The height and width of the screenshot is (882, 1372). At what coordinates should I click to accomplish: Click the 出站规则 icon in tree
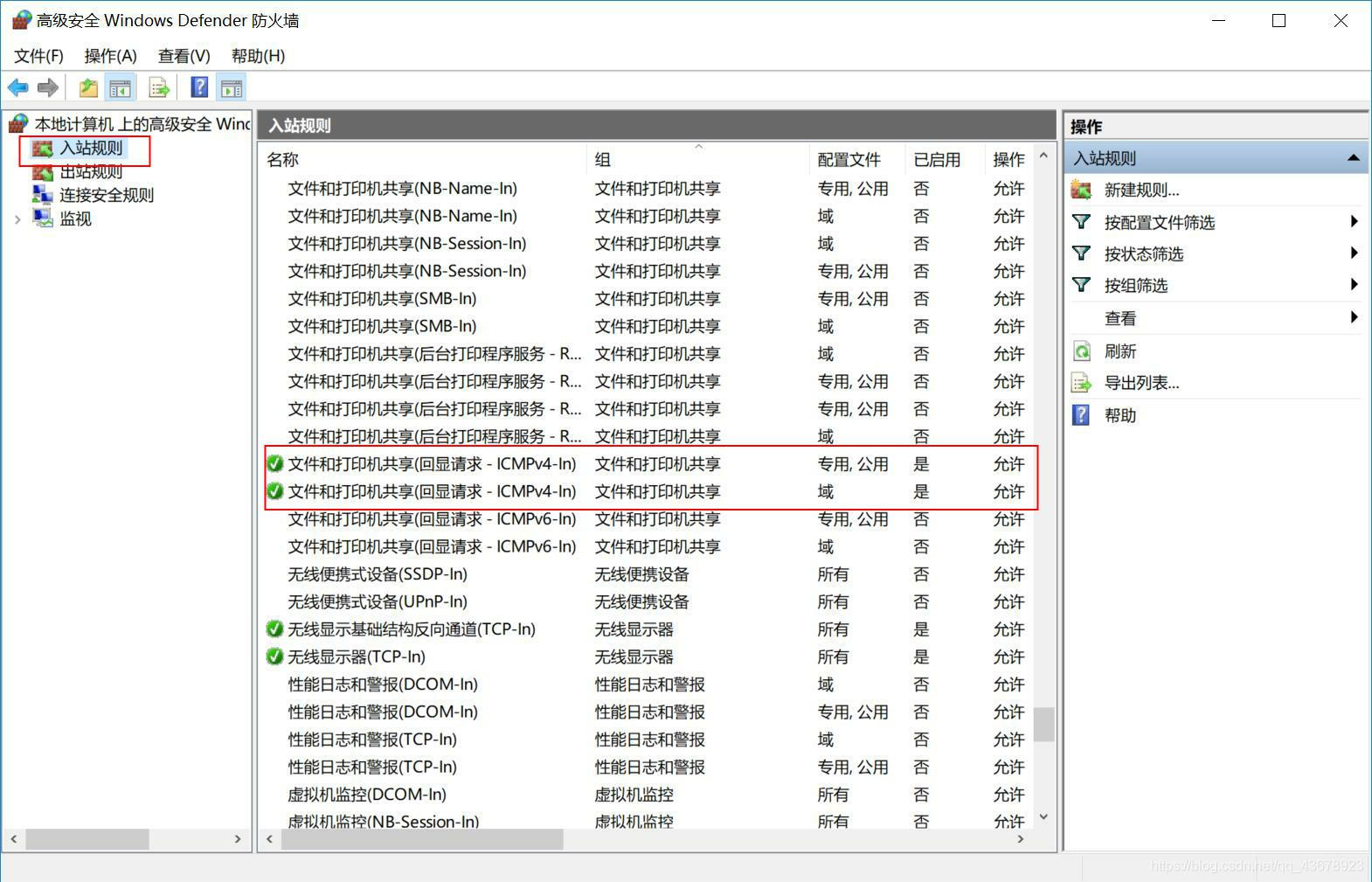coord(42,172)
